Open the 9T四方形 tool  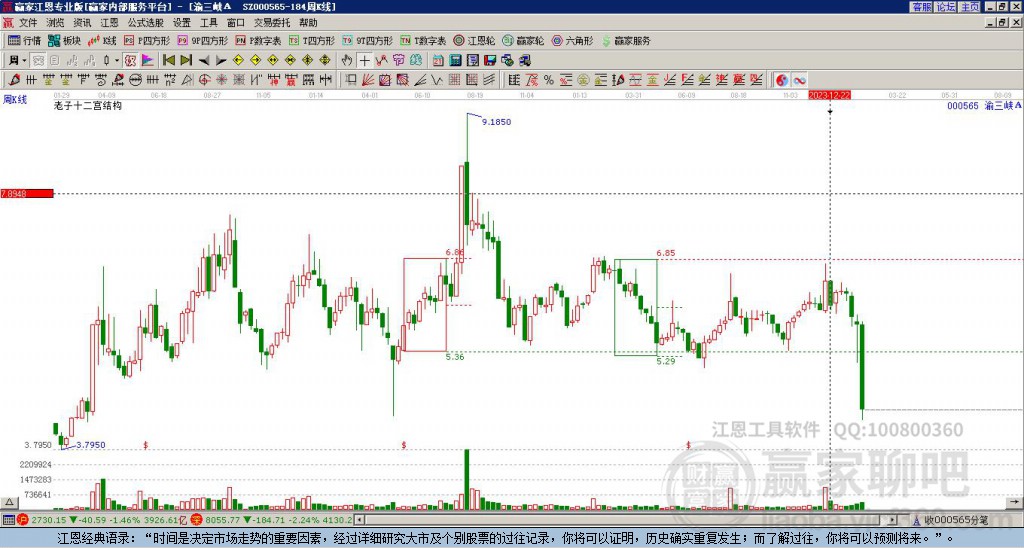pos(368,40)
